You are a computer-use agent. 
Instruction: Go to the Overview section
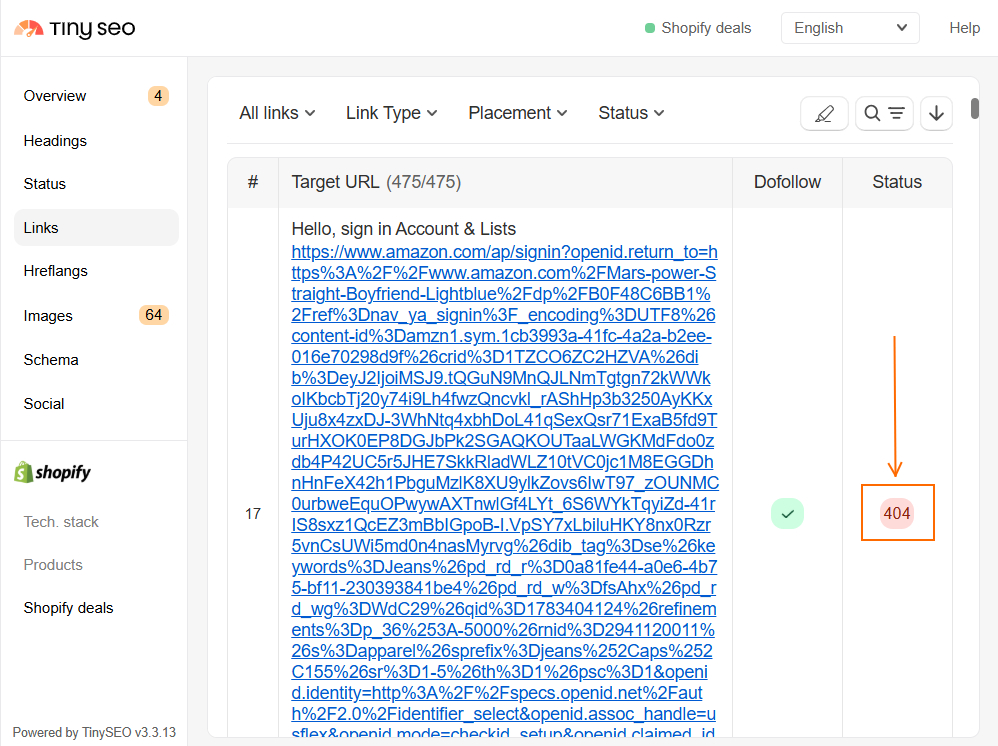coord(96,96)
